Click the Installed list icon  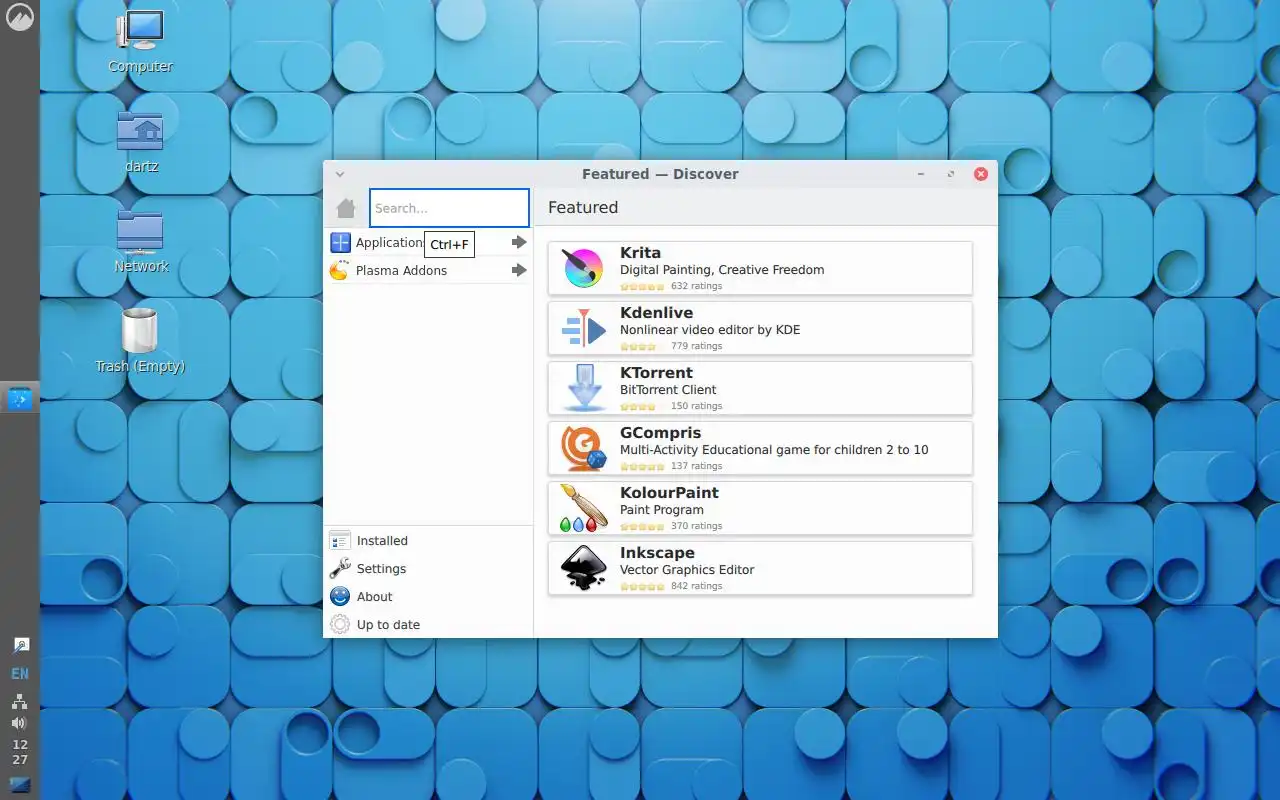coord(340,540)
